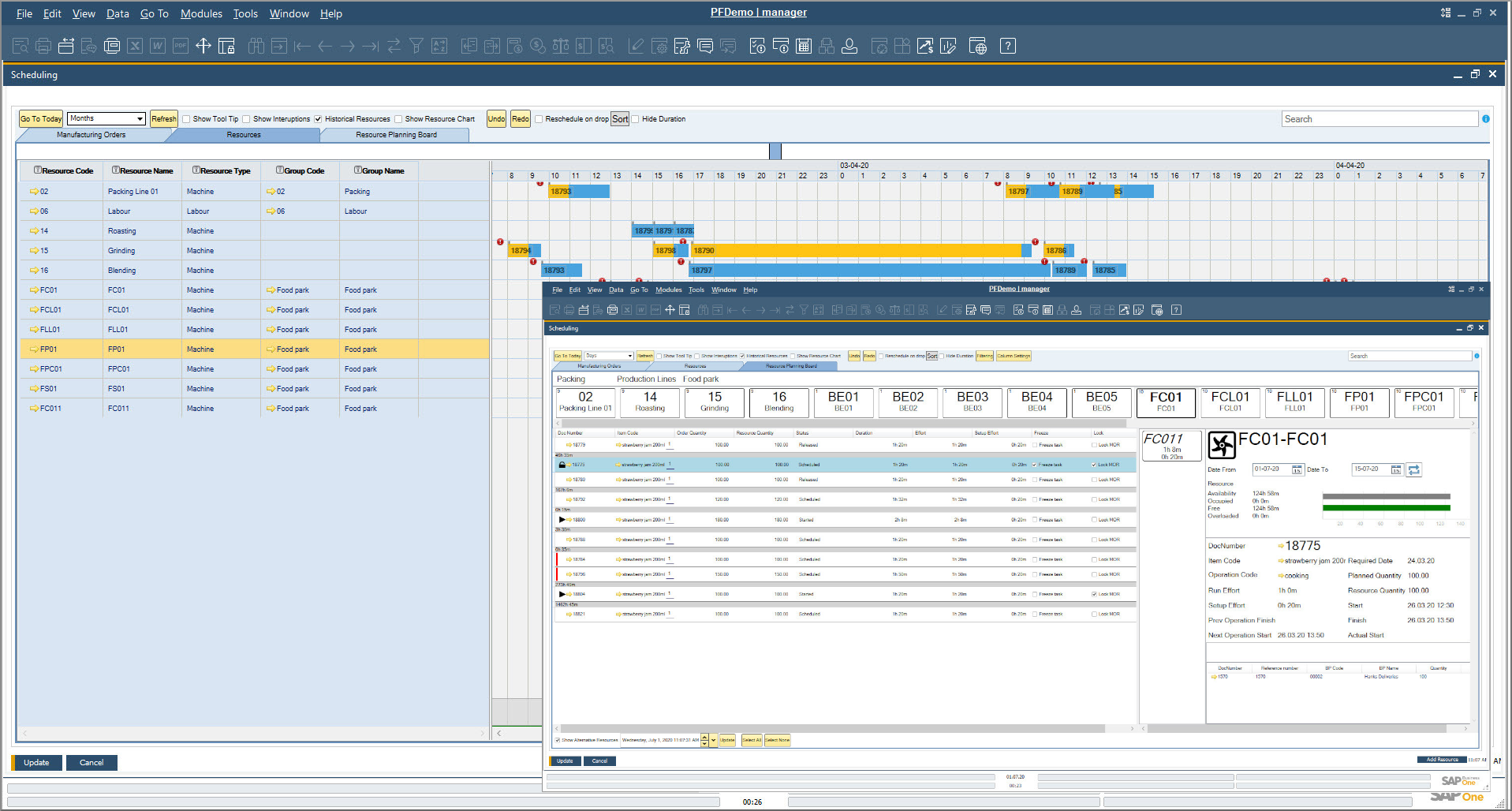Open the Group Name column filter
The height and width of the screenshot is (811, 1512).
pyautogui.click(x=357, y=170)
